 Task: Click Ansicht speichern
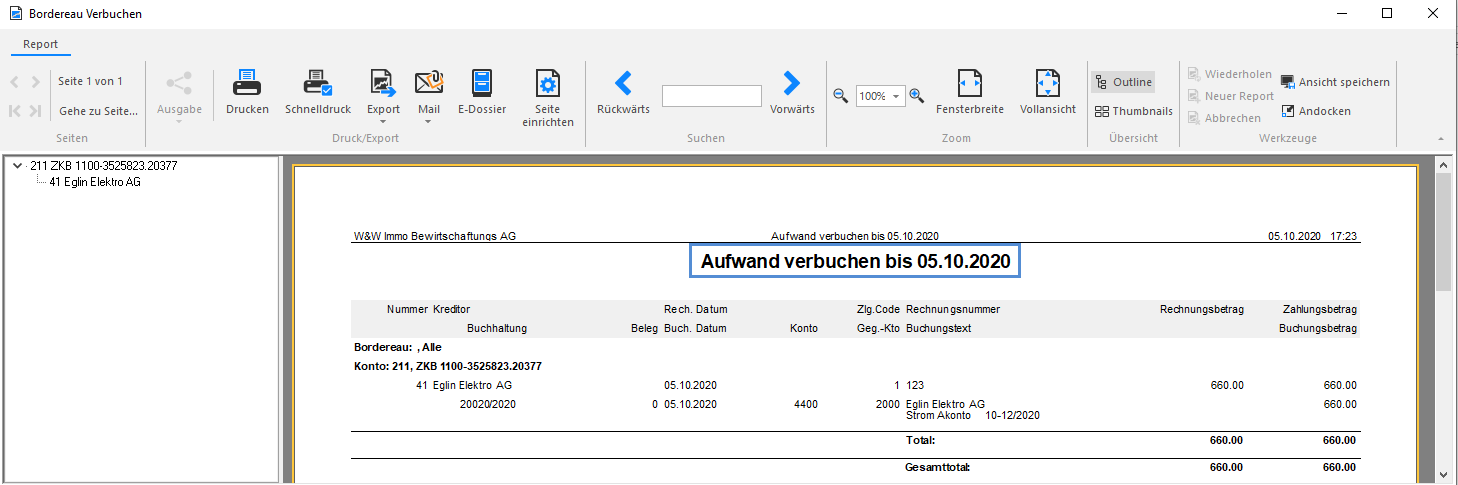coord(1335,82)
